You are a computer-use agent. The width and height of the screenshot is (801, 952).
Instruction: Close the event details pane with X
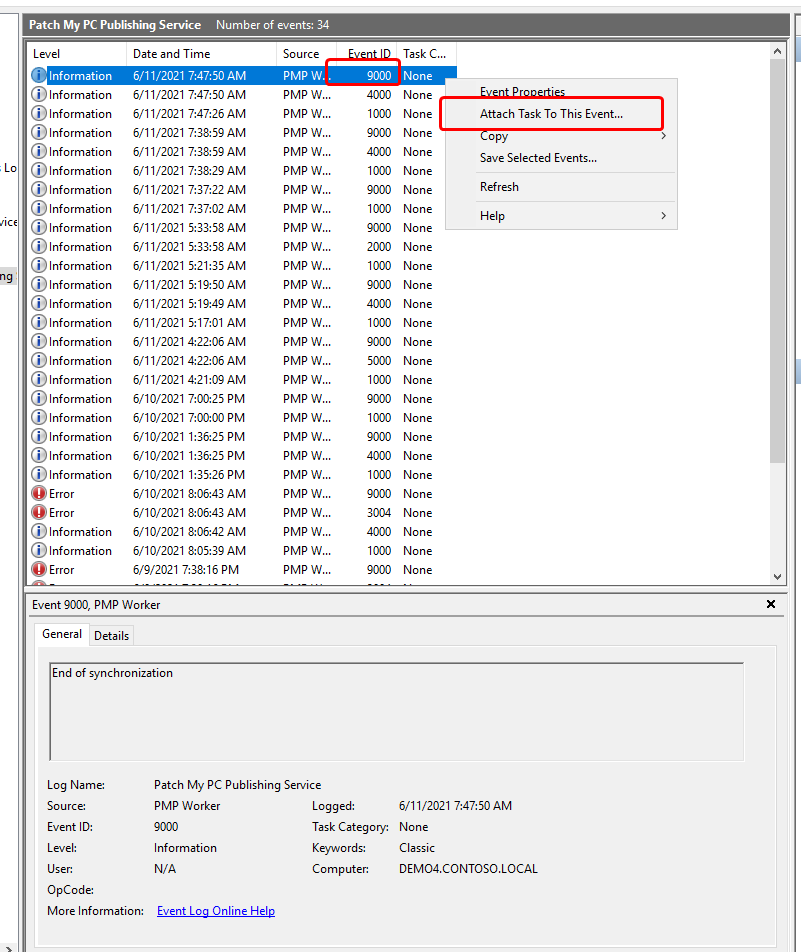coord(770,605)
